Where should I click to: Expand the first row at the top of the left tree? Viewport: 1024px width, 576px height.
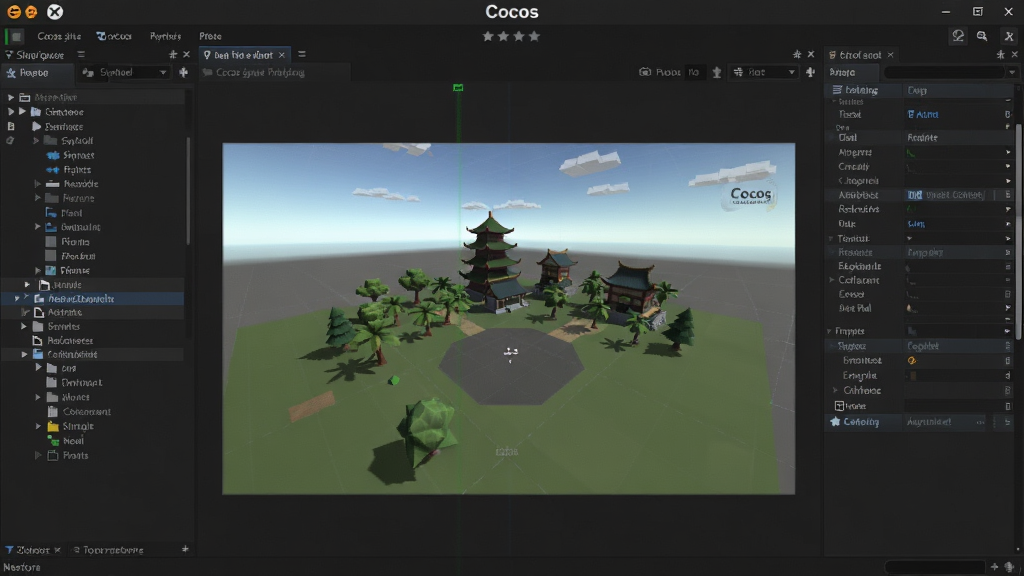pyautogui.click(x=10, y=97)
